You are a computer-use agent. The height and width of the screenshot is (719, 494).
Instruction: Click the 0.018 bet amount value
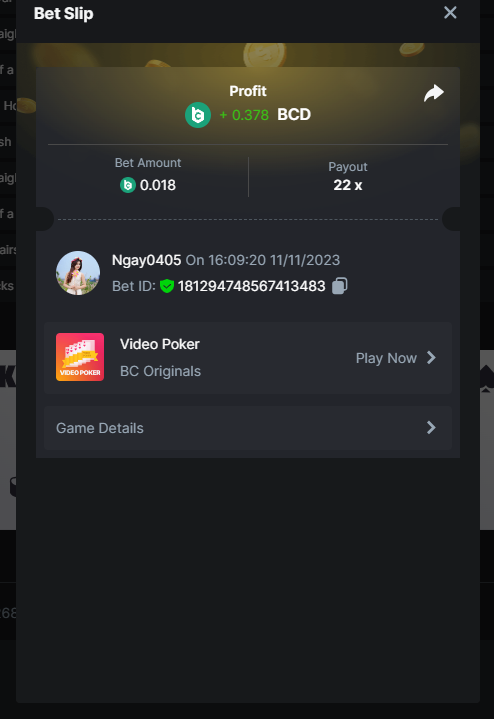coord(158,185)
